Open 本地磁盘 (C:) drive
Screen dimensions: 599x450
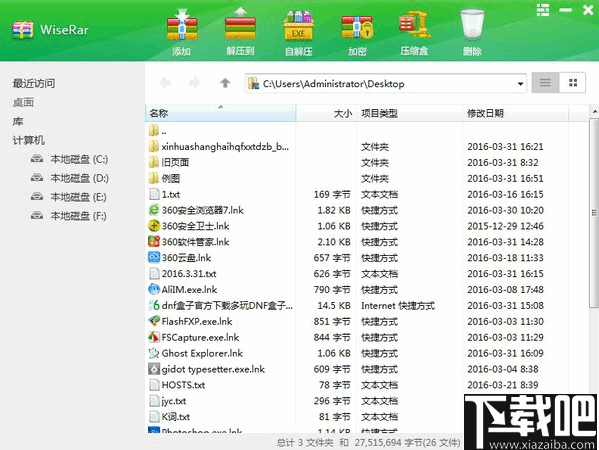(x=70, y=159)
